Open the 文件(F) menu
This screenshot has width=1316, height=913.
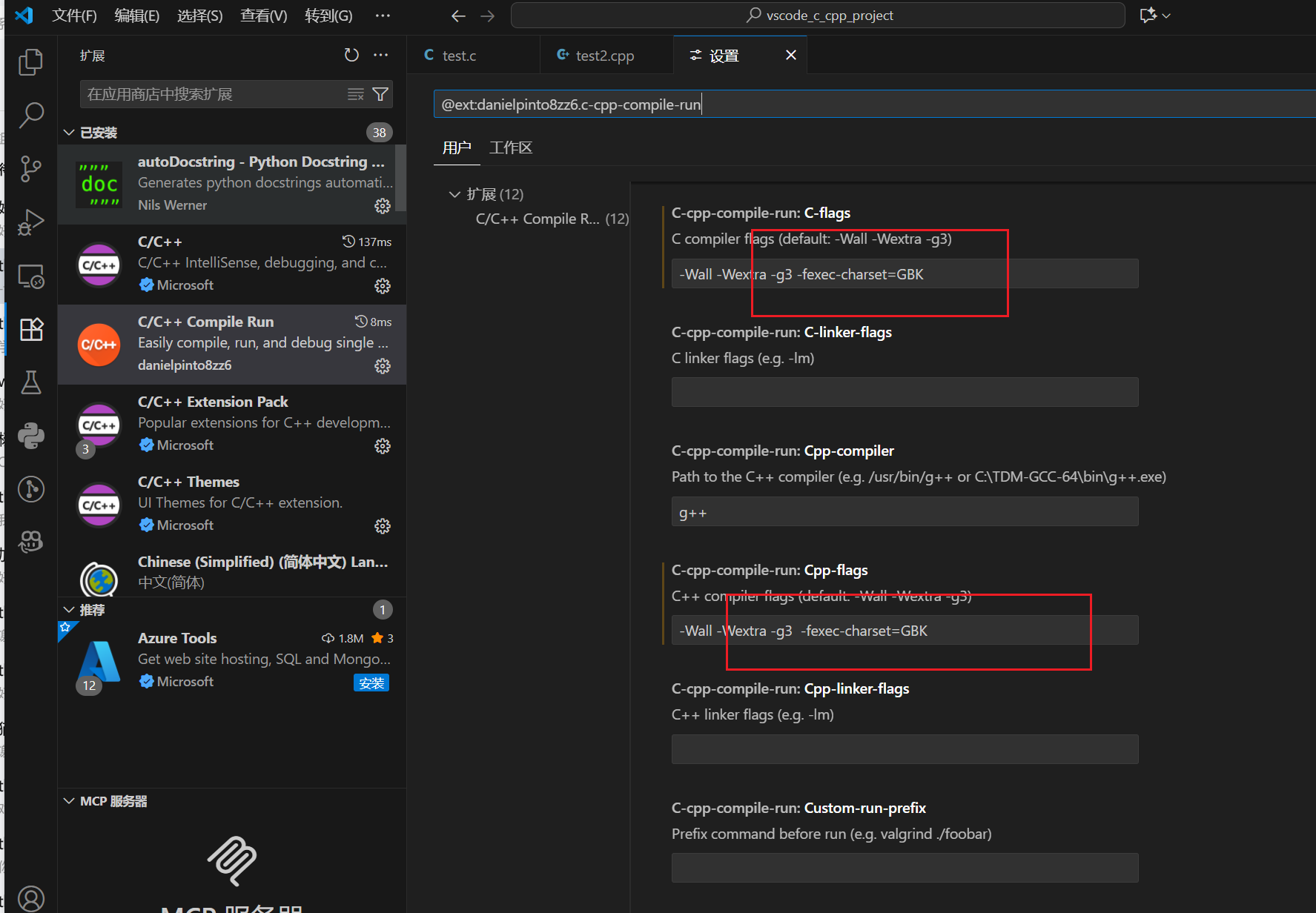74,16
